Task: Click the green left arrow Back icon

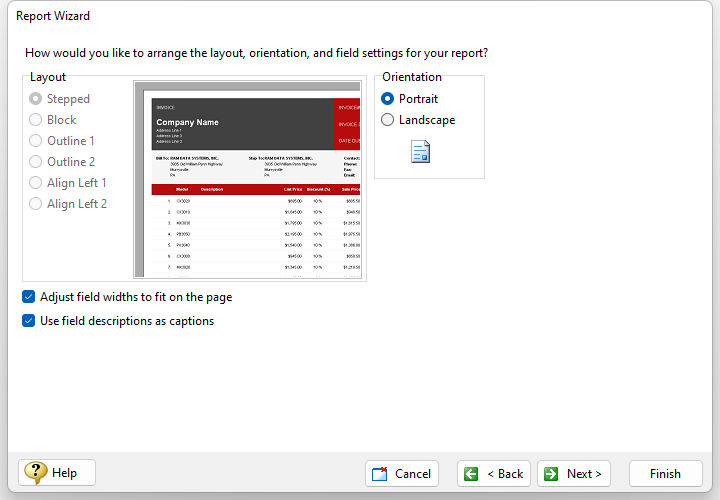Action: (x=471, y=473)
